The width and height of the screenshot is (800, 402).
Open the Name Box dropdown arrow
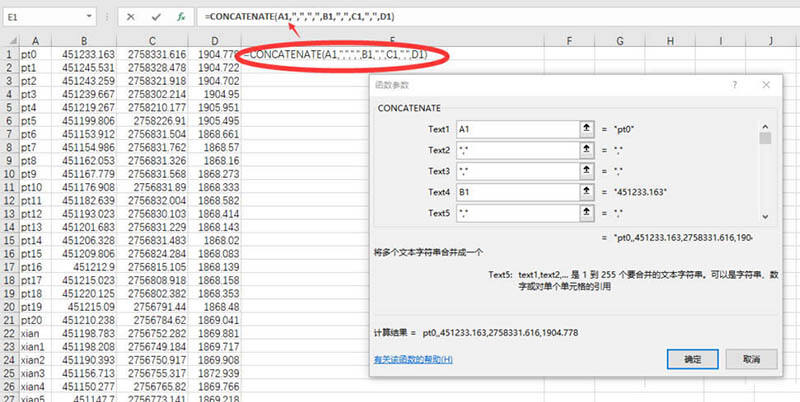tap(89, 17)
